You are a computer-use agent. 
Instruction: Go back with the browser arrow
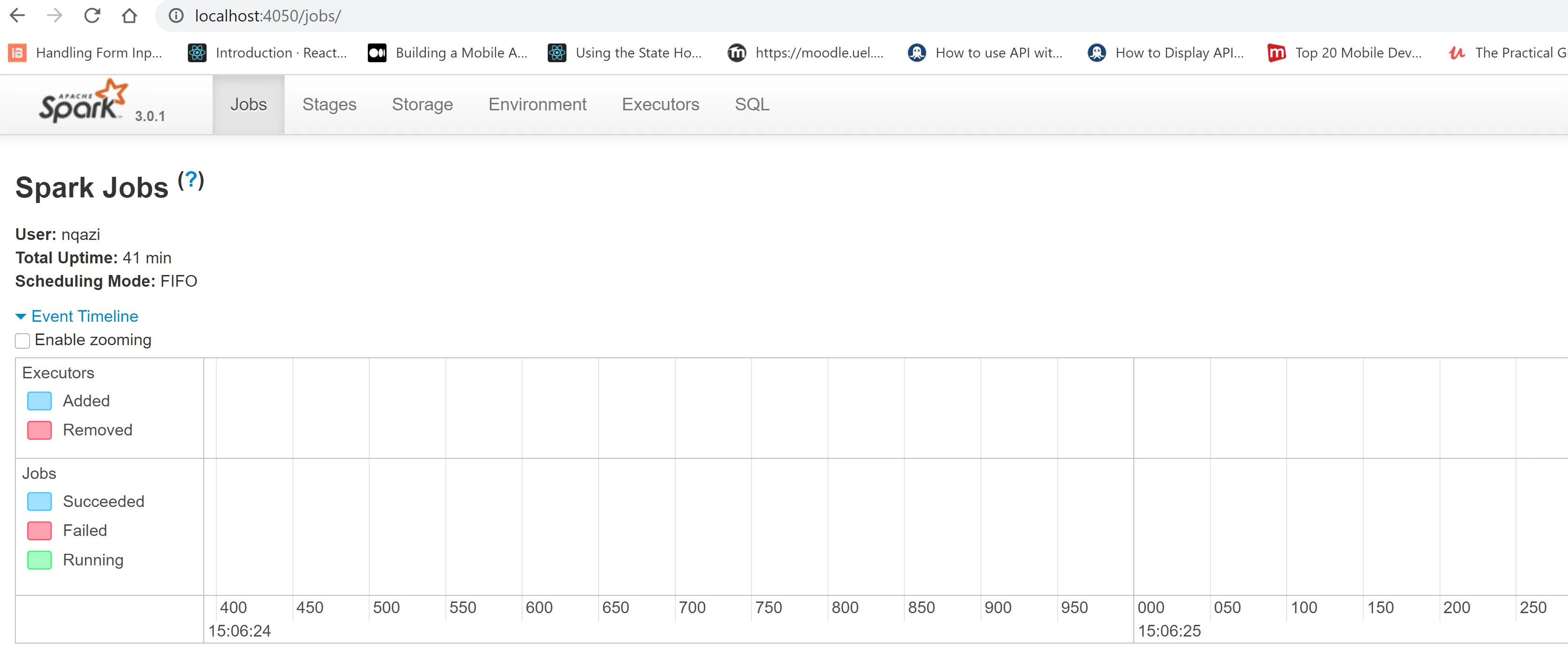(18, 16)
